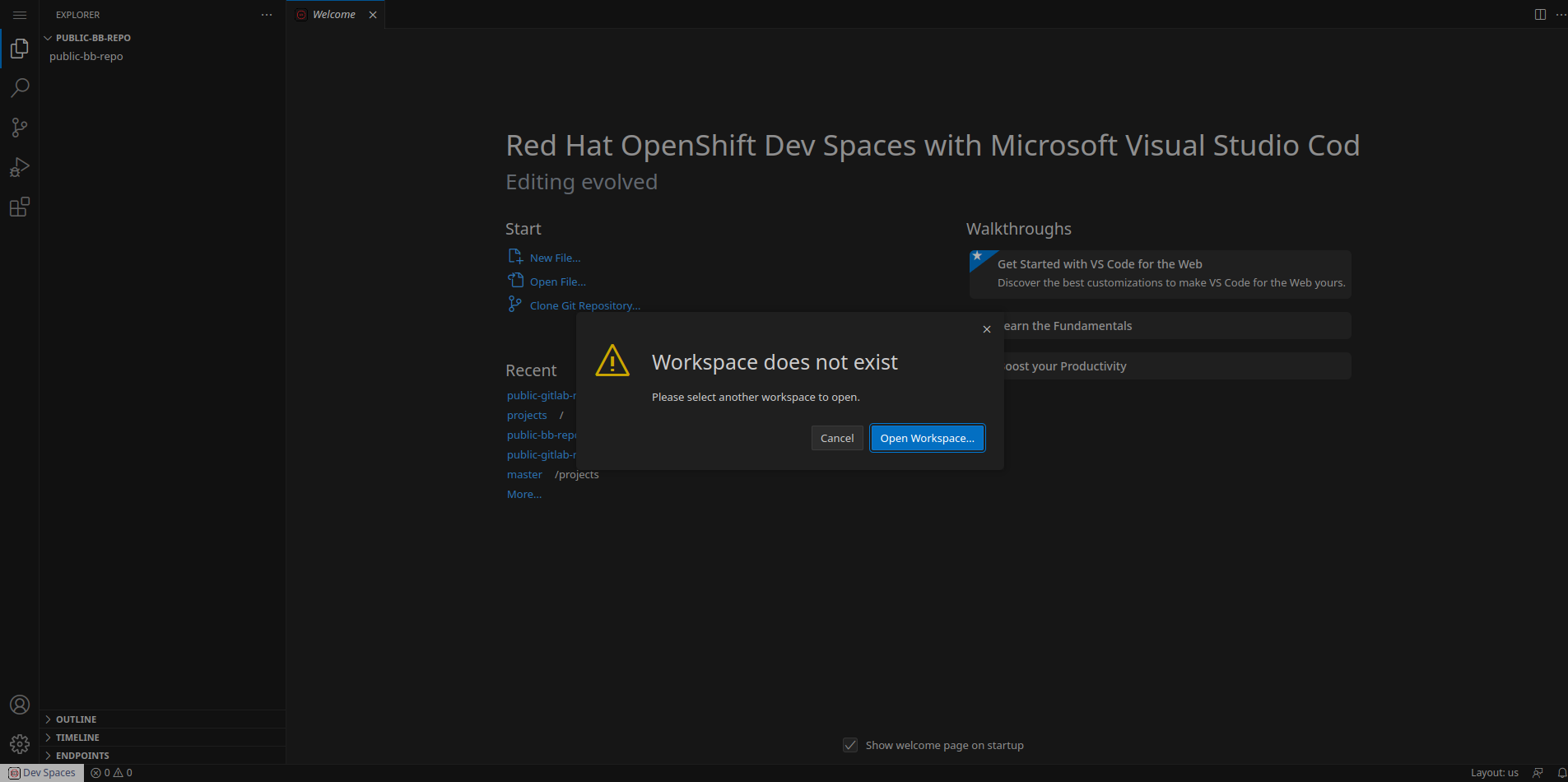Click the Open Workspace... button
The height and width of the screenshot is (782, 1568).
(x=927, y=438)
